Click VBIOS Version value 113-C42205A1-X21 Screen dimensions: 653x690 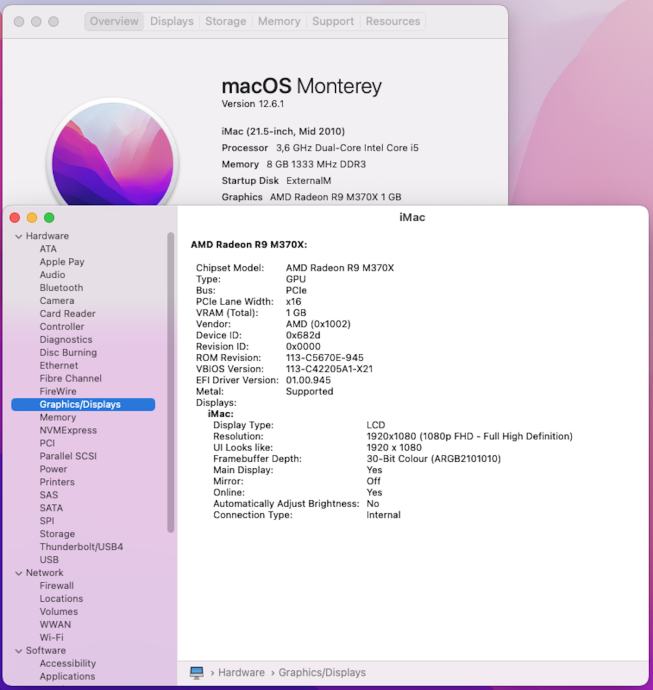(x=329, y=369)
